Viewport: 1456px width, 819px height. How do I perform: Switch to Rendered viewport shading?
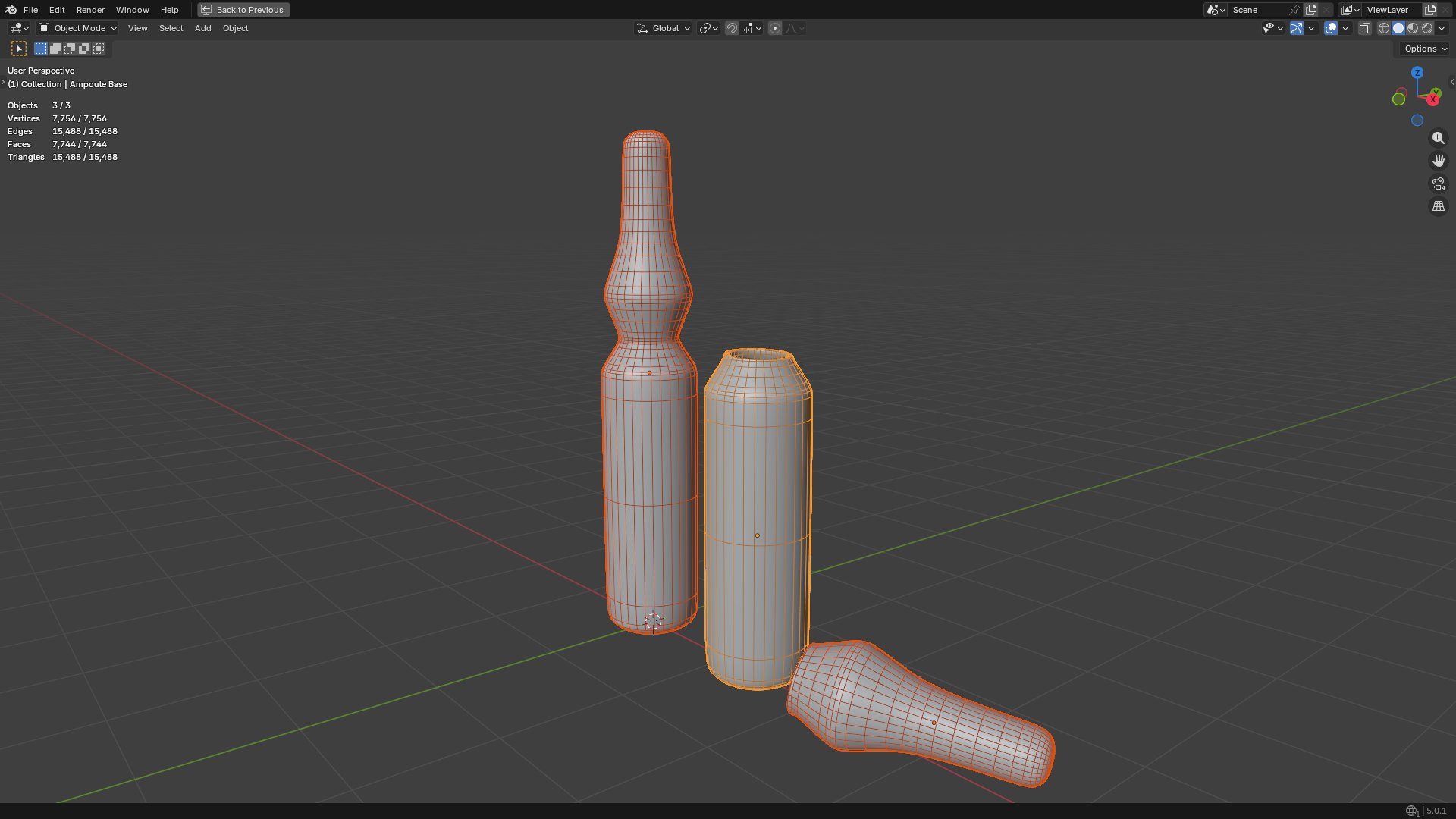coord(1427,28)
